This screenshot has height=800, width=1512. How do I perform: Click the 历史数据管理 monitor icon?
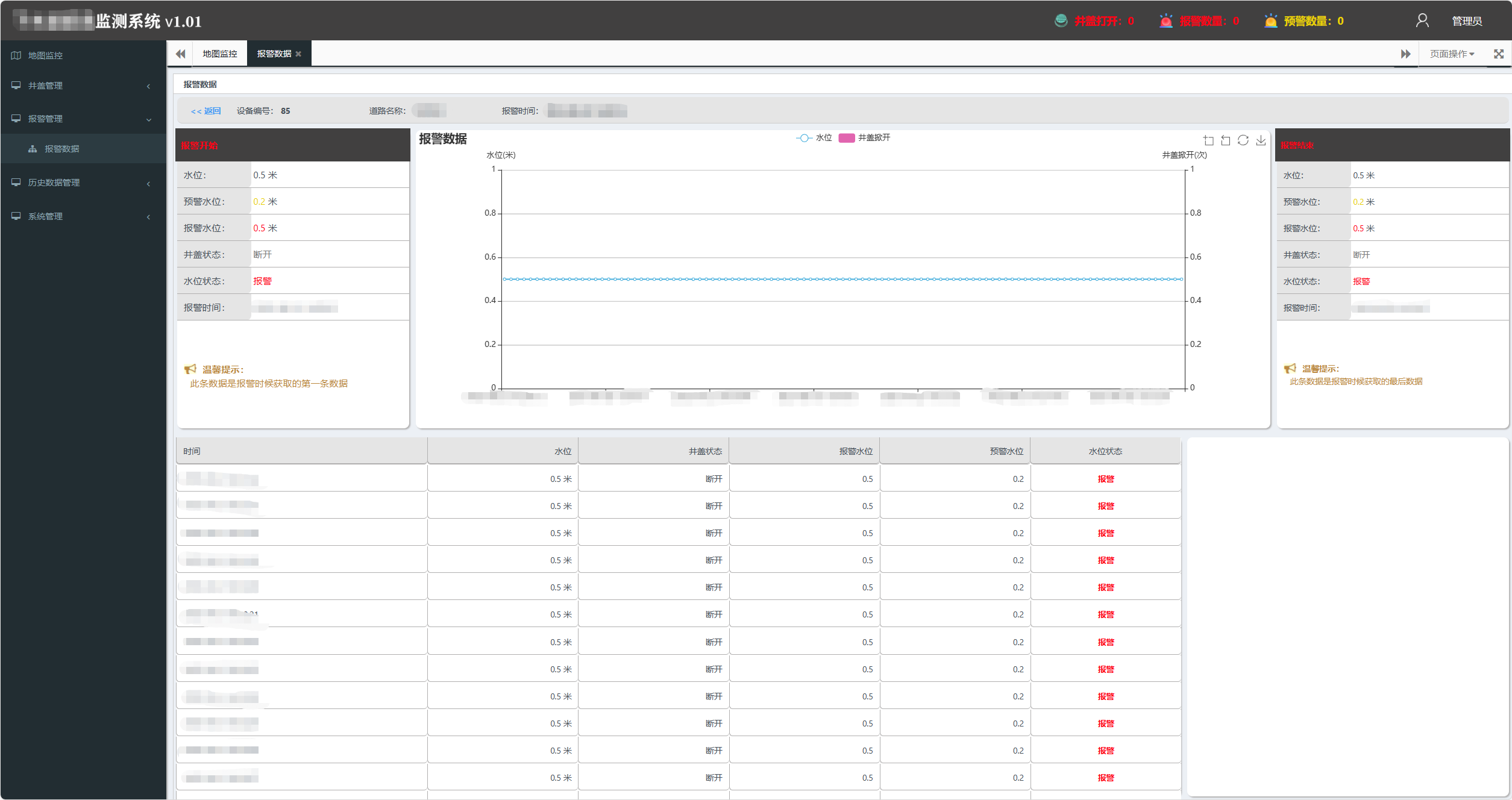coord(16,183)
